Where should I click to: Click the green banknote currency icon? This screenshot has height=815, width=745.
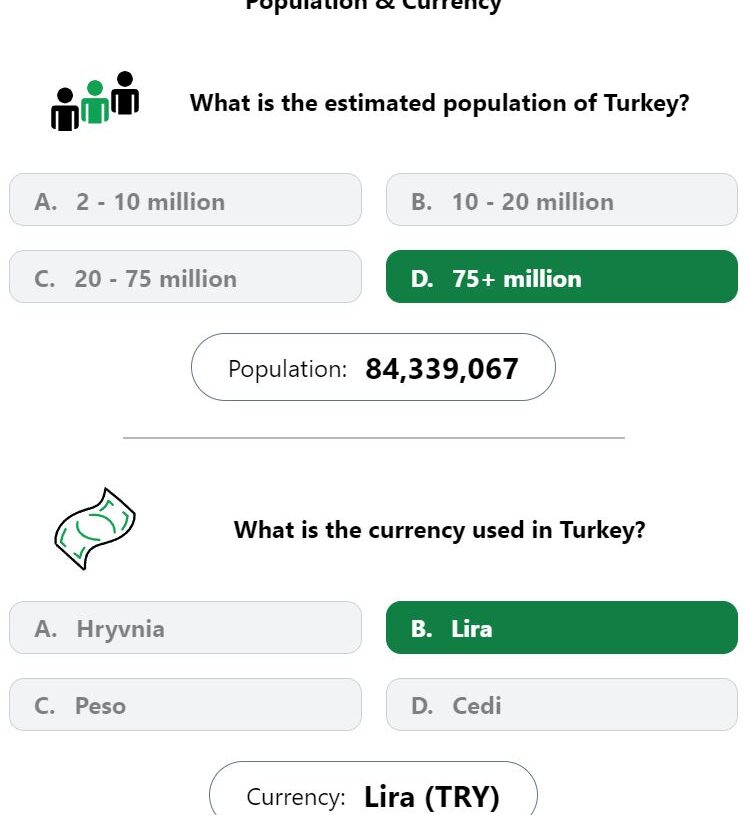tap(95, 529)
